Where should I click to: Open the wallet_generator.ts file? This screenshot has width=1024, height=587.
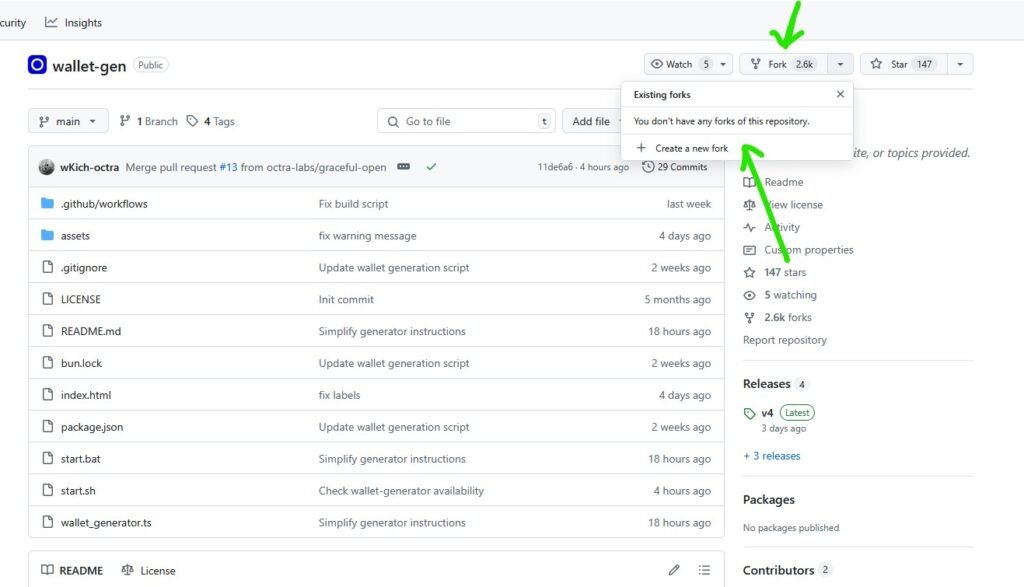pyautogui.click(x=106, y=523)
